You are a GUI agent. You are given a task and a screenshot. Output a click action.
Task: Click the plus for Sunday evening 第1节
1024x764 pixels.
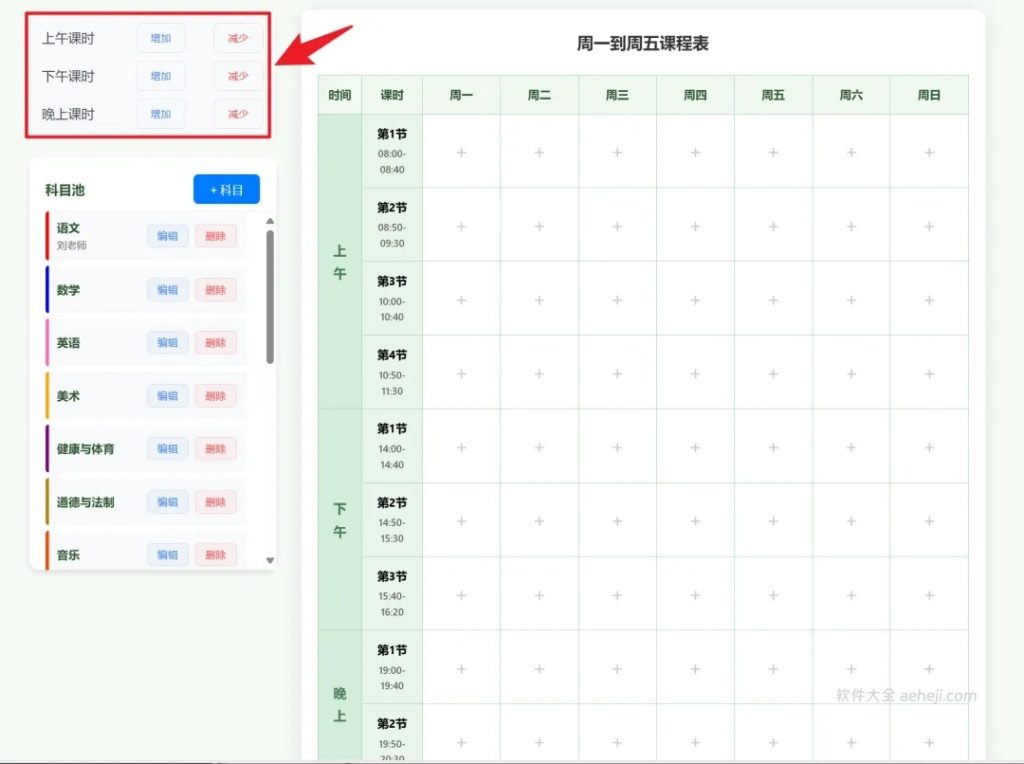[929, 667]
